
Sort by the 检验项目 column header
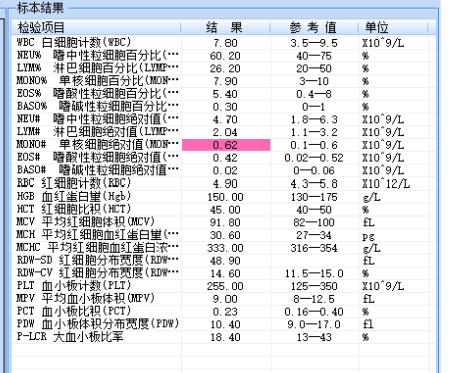click(96, 27)
